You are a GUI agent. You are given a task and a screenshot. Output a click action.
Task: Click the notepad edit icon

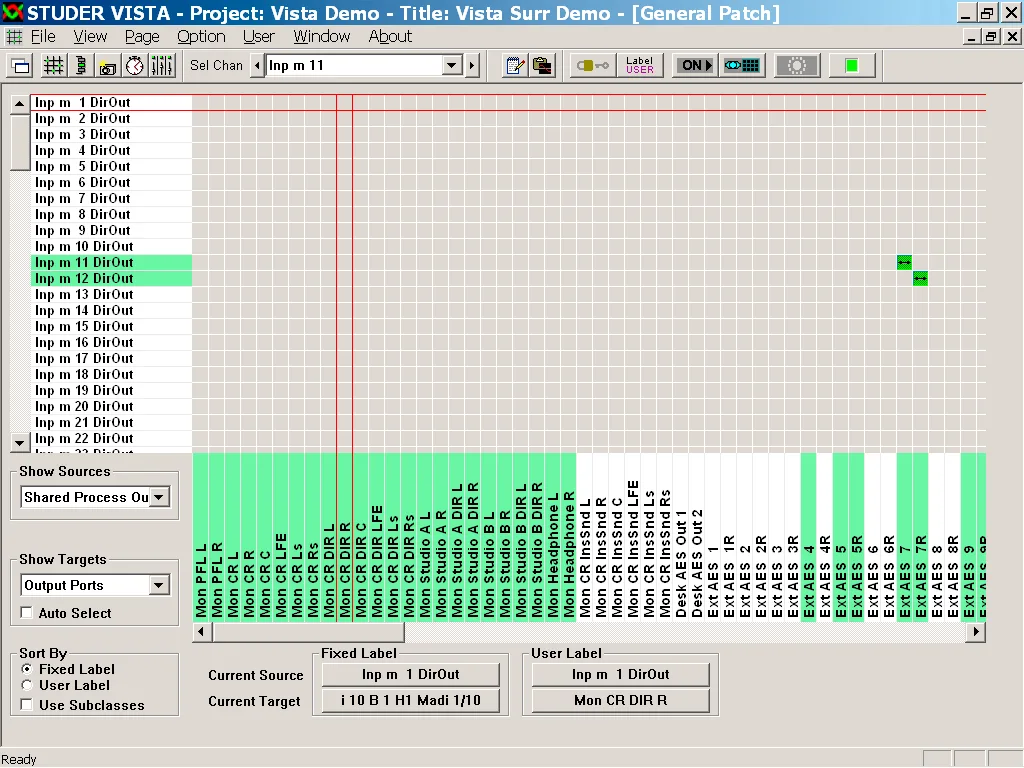coord(515,66)
